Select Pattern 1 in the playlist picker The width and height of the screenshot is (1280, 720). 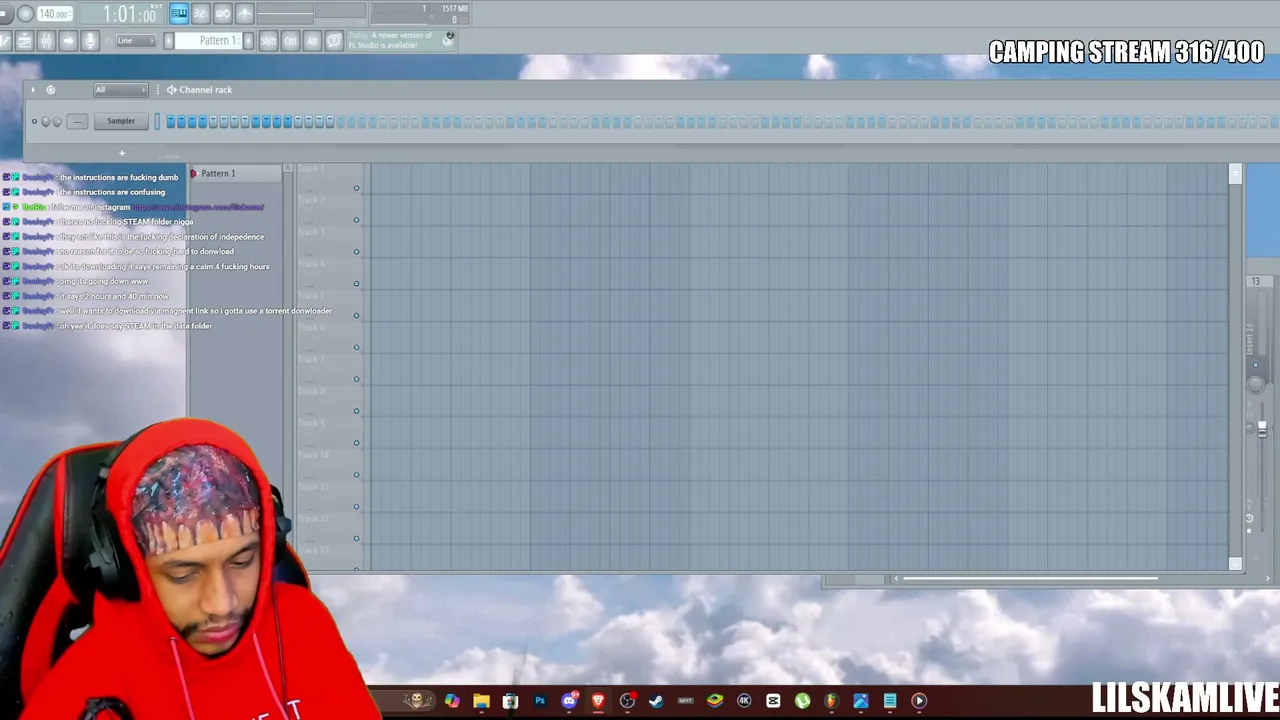[236, 174]
